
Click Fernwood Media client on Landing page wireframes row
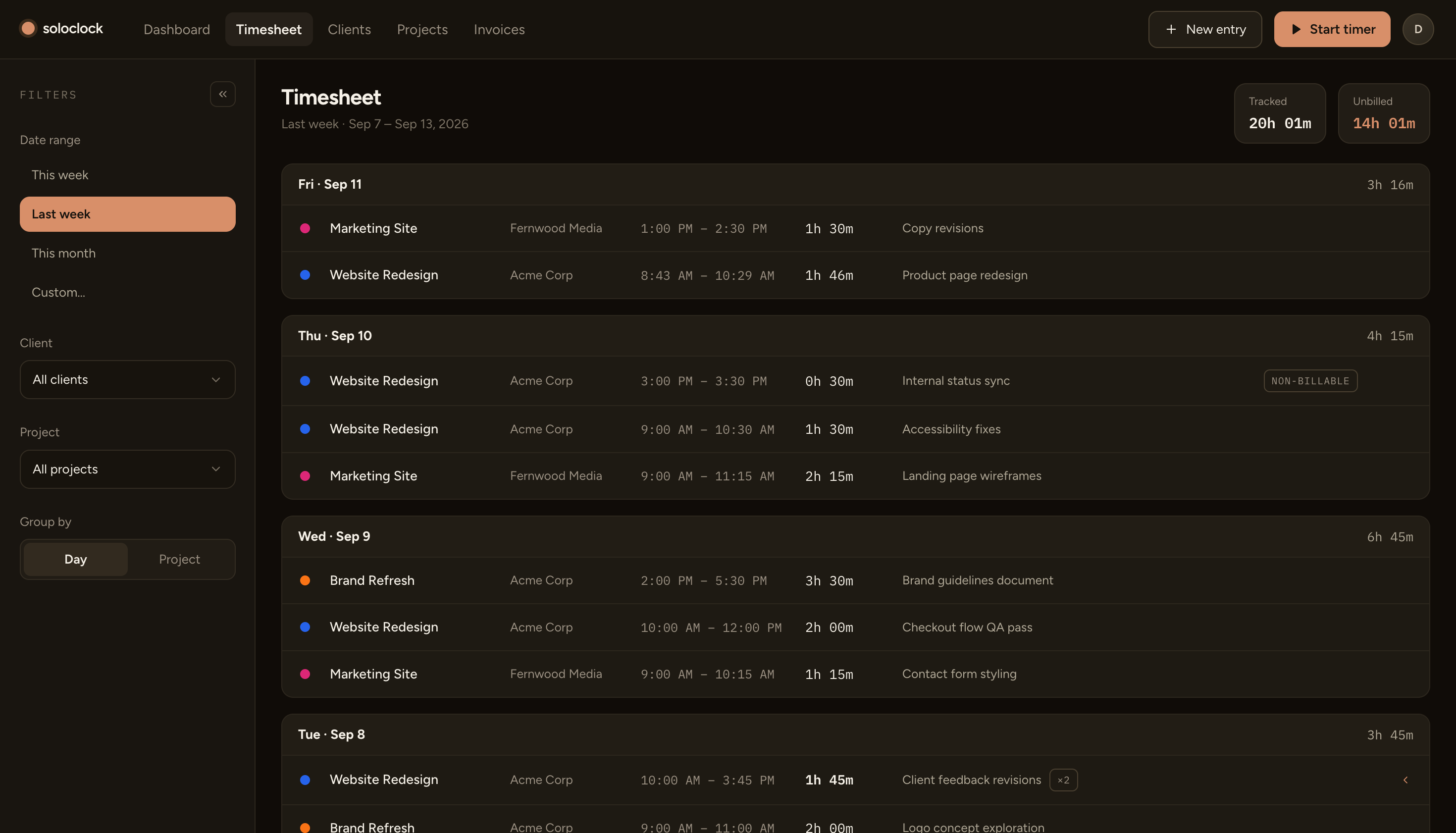(556, 476)
